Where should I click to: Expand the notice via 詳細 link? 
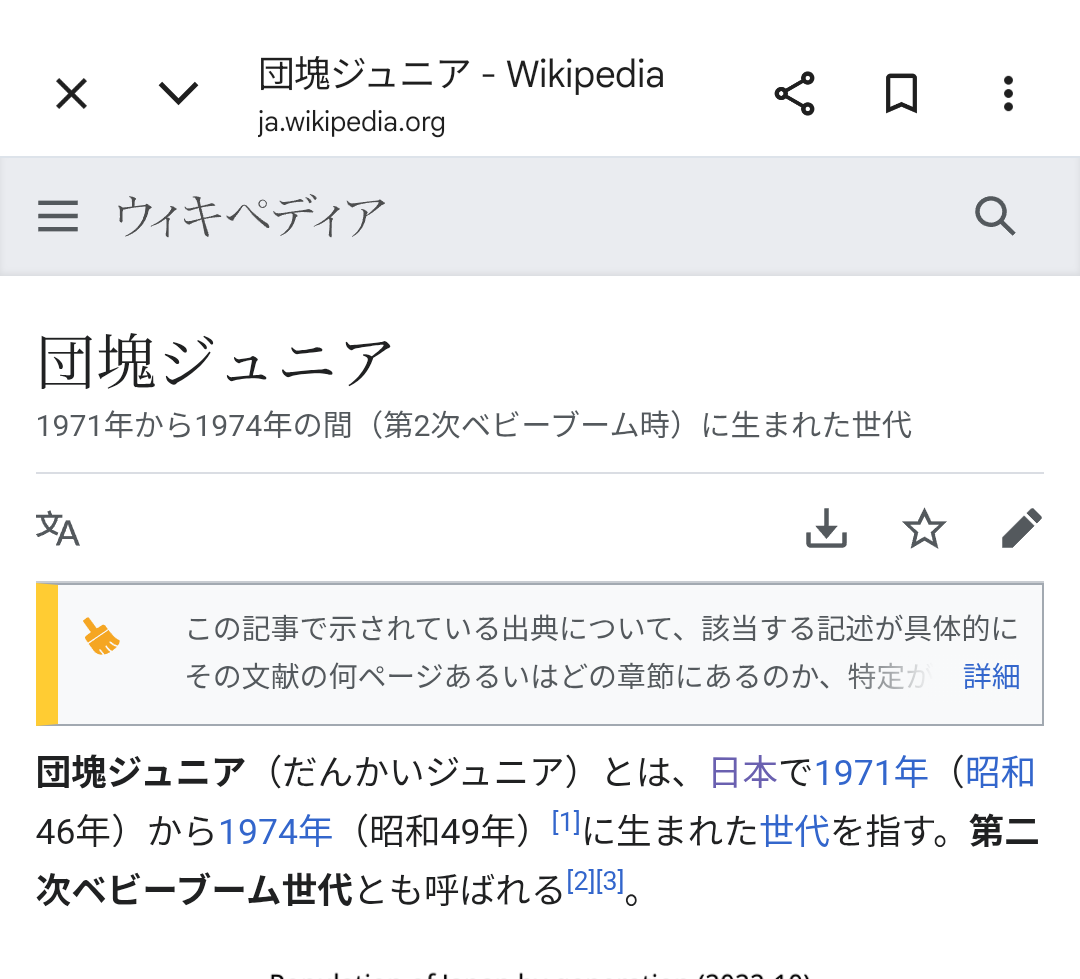click(x=991, y=677)
